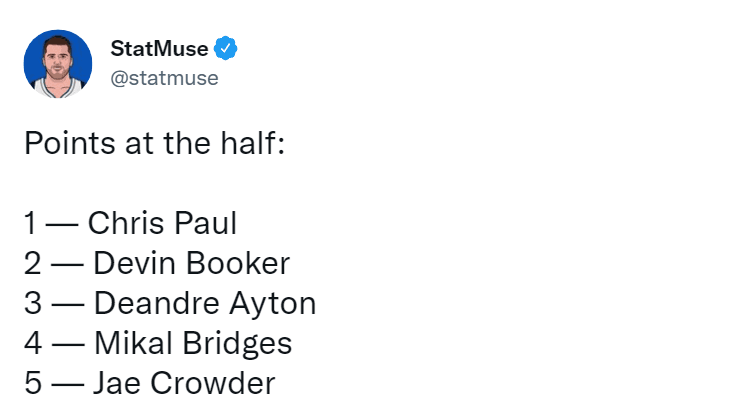Click the dash next to Jae Crowder
The height and width of the screenshot is (404, 744).
[68, 385]
